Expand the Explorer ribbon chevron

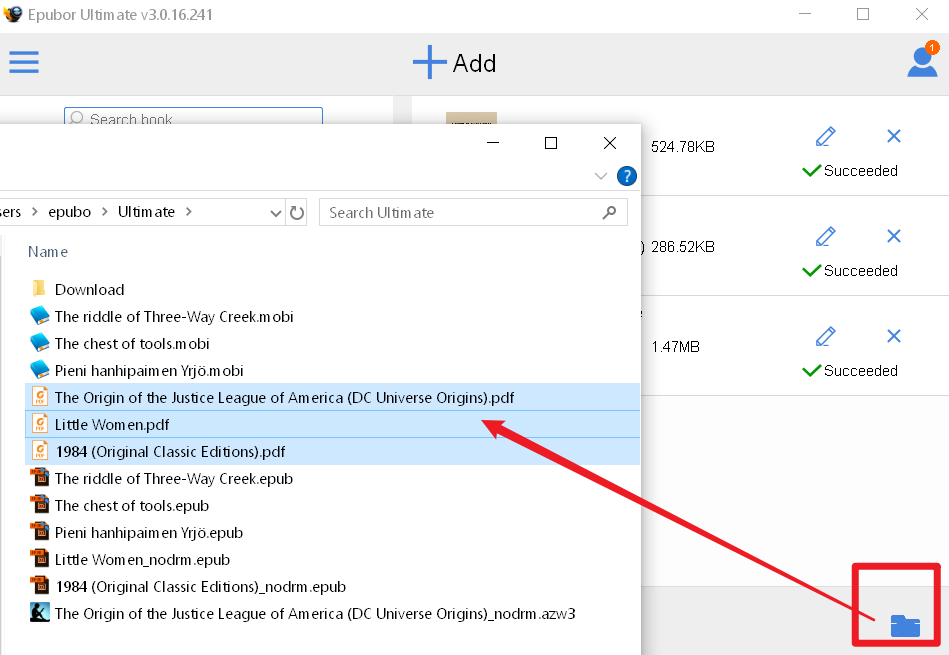[x=600, y=176]
